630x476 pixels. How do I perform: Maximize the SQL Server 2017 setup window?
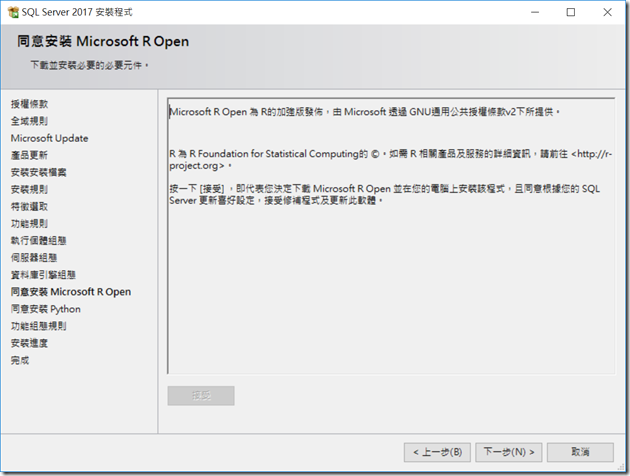pos(571,12)
